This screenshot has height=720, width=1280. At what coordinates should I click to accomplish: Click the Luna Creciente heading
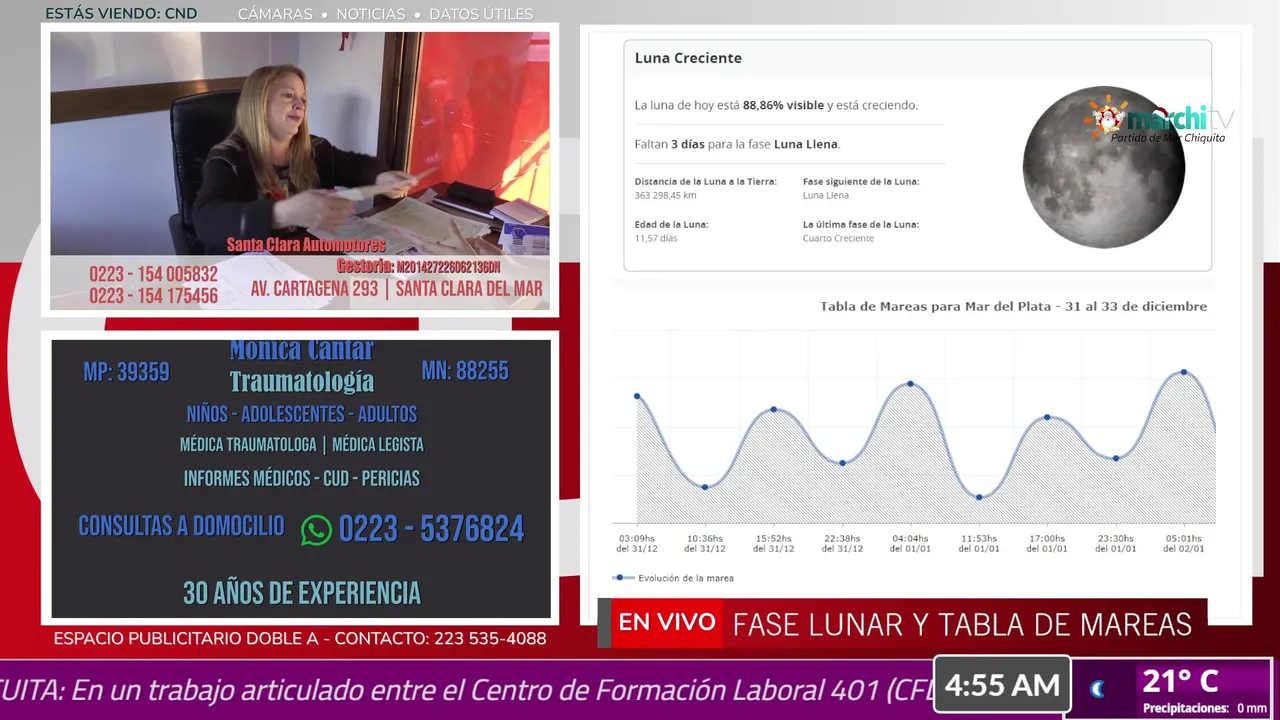coord(688,58)
